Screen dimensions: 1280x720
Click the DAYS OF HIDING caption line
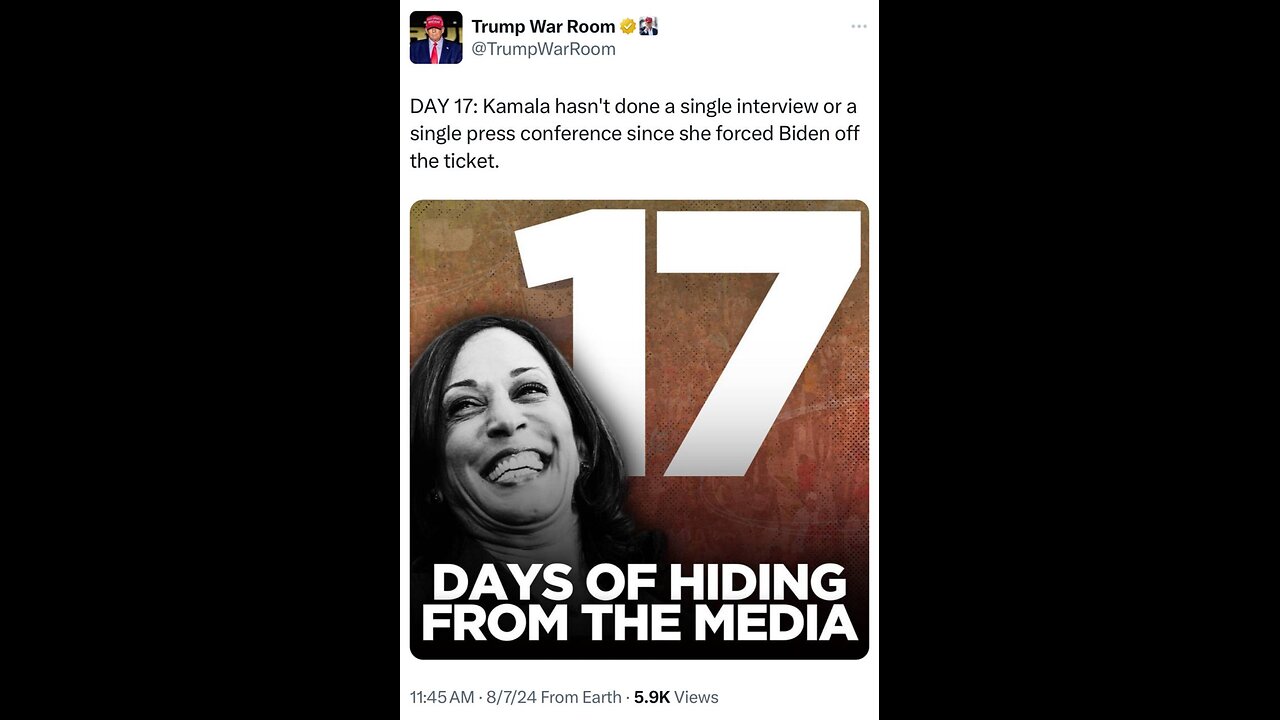639,582
